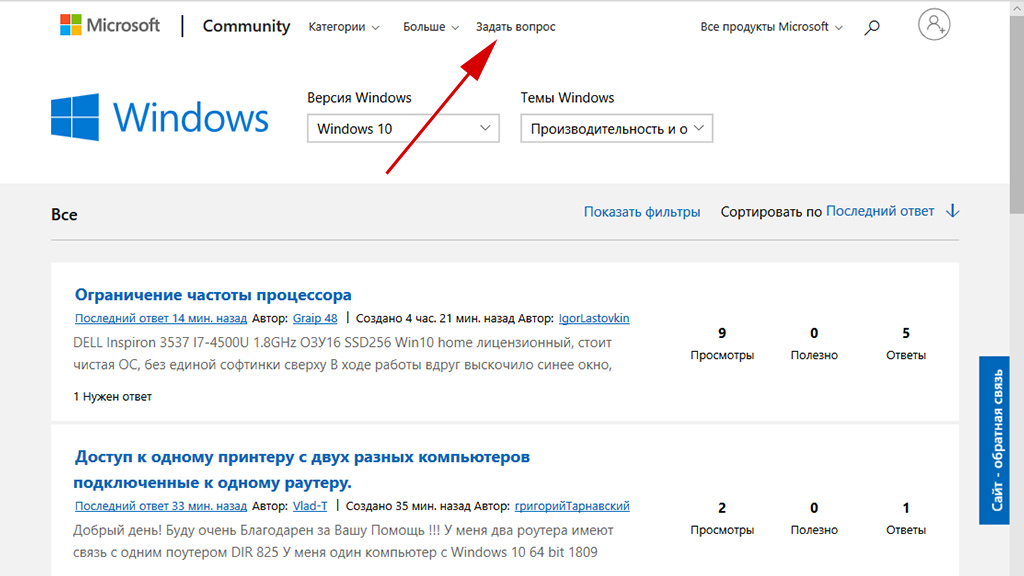The image size is (1024, 576).
Task: Click Создано 35 мин. назад text
Action: click(408, 505)
